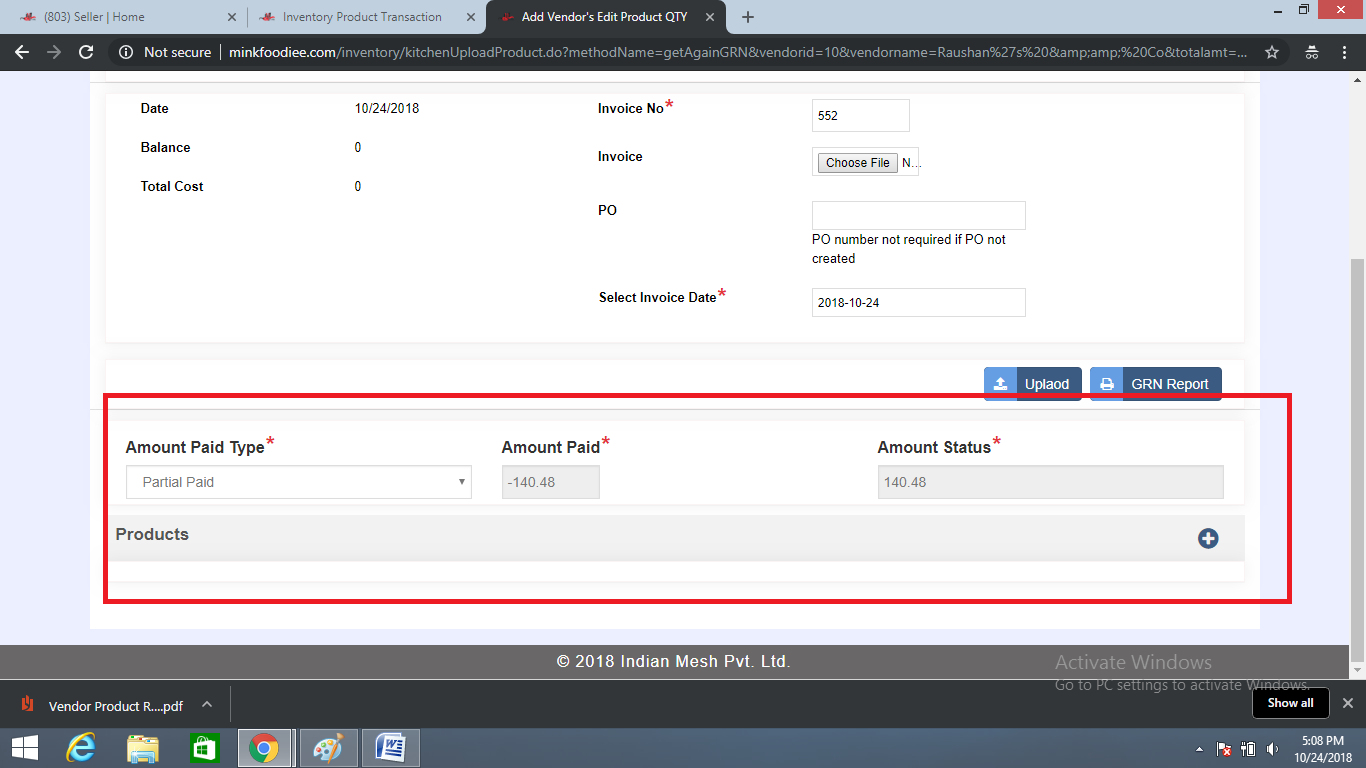The height and width of the screenshot is (768, 1366).
Task: Expand download options chevron for the pdf
Action: 207,704
